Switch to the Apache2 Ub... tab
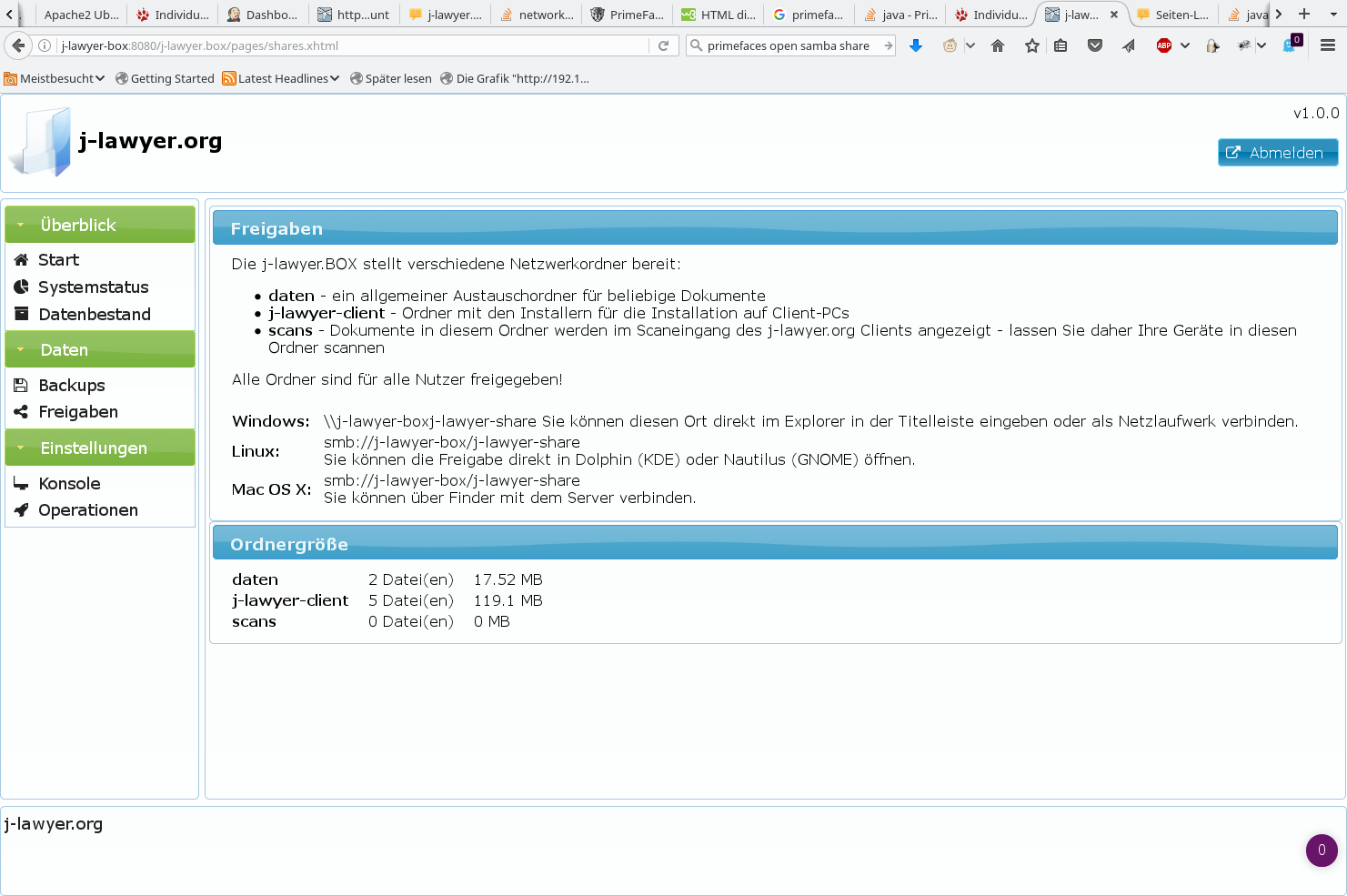The width and height of the screenshot is (1347, 896). point(81,15)
